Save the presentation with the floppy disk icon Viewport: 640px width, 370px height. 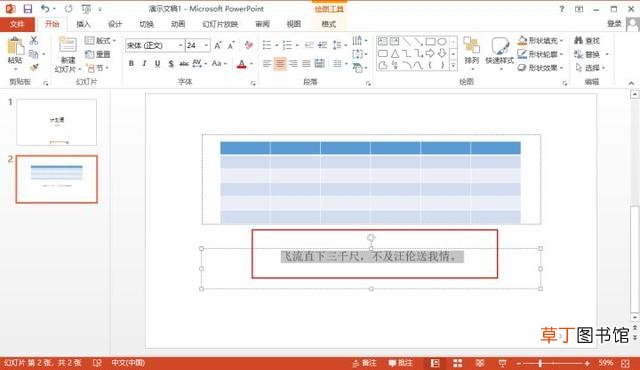click(28, 9)
